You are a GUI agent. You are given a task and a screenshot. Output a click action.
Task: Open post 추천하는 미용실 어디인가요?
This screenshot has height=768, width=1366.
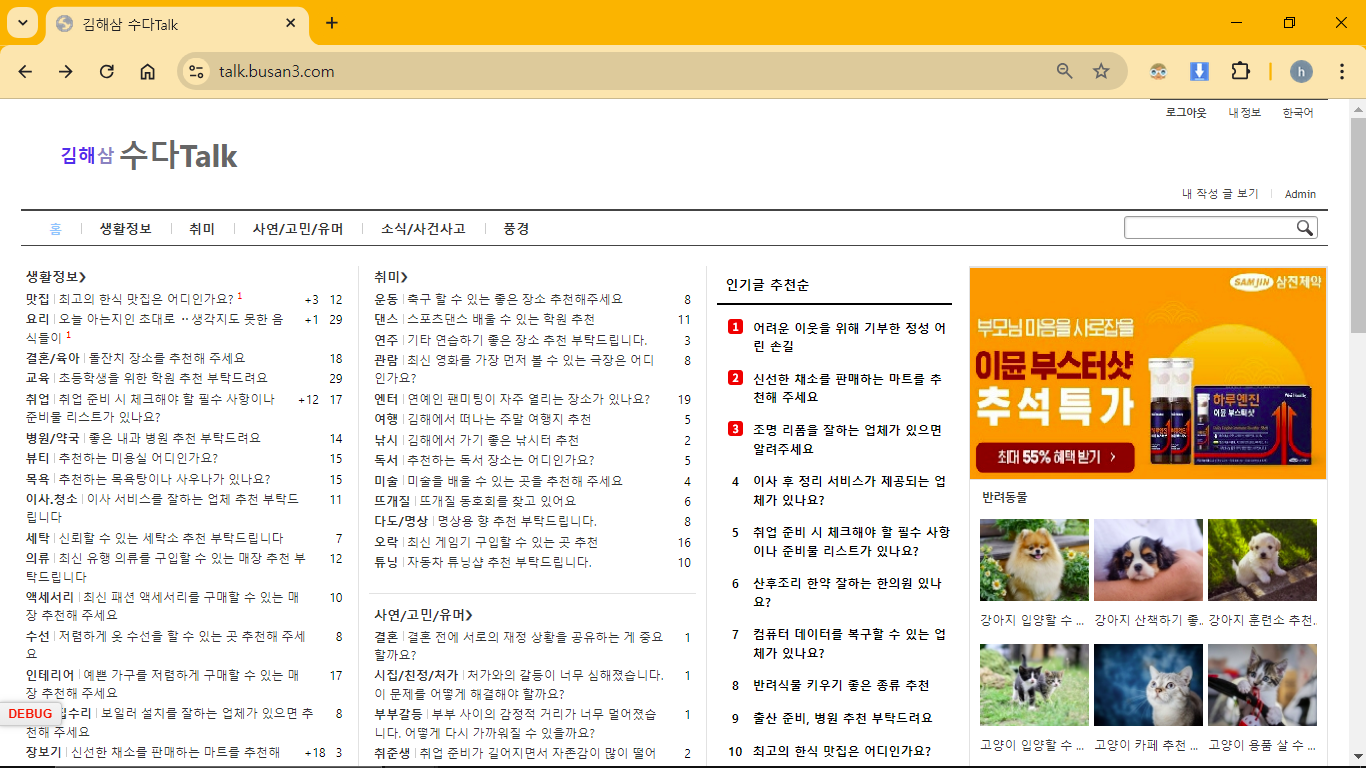tap(138, 458)
